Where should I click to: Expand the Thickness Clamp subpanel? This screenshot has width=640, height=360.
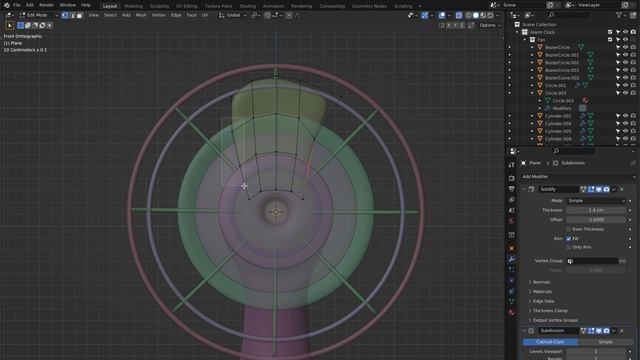click(550, 311)
